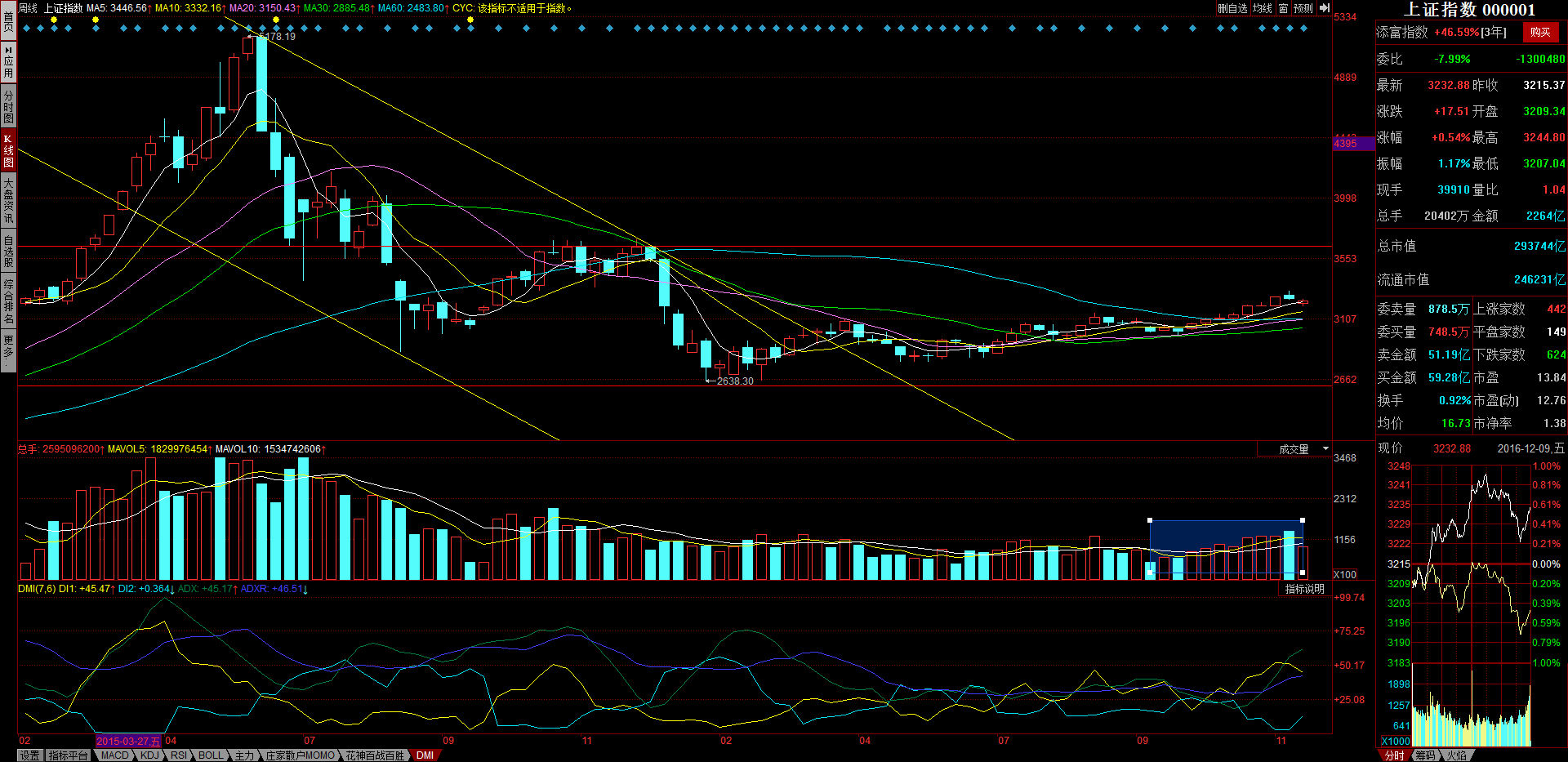The width and height of the screenshot is (1568, 762).
Task: Click the upper-right handle of the blue selection box
Action: 1302,520
